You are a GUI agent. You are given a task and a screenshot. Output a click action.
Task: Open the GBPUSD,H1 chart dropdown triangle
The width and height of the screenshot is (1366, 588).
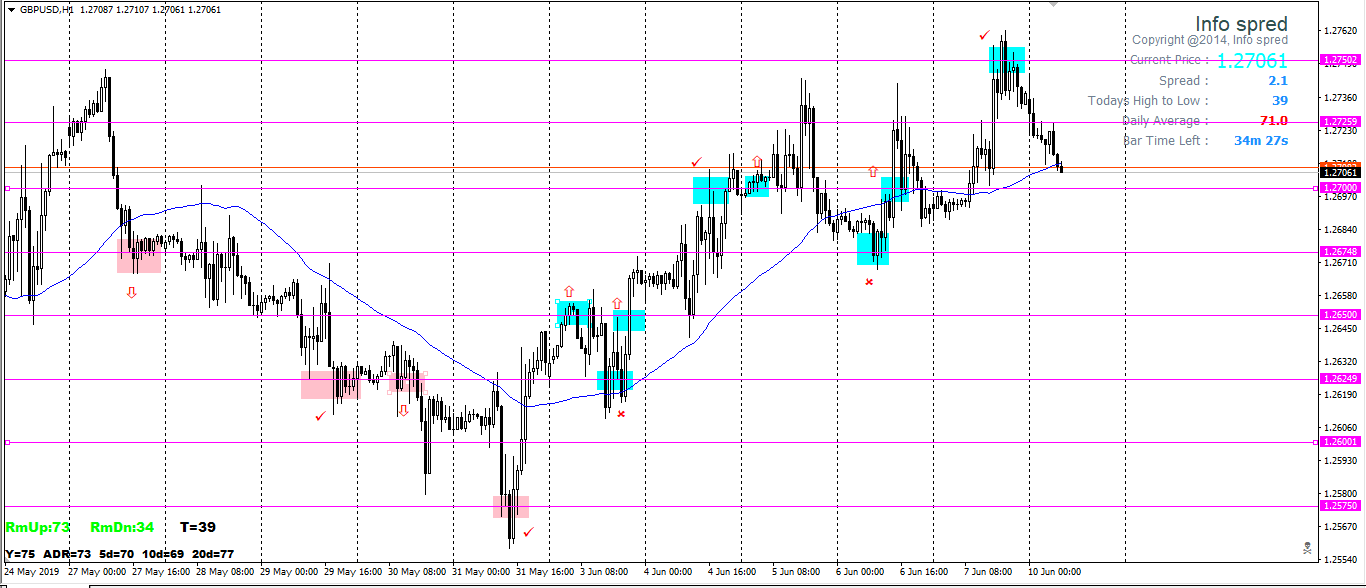(x=10, y=9)
